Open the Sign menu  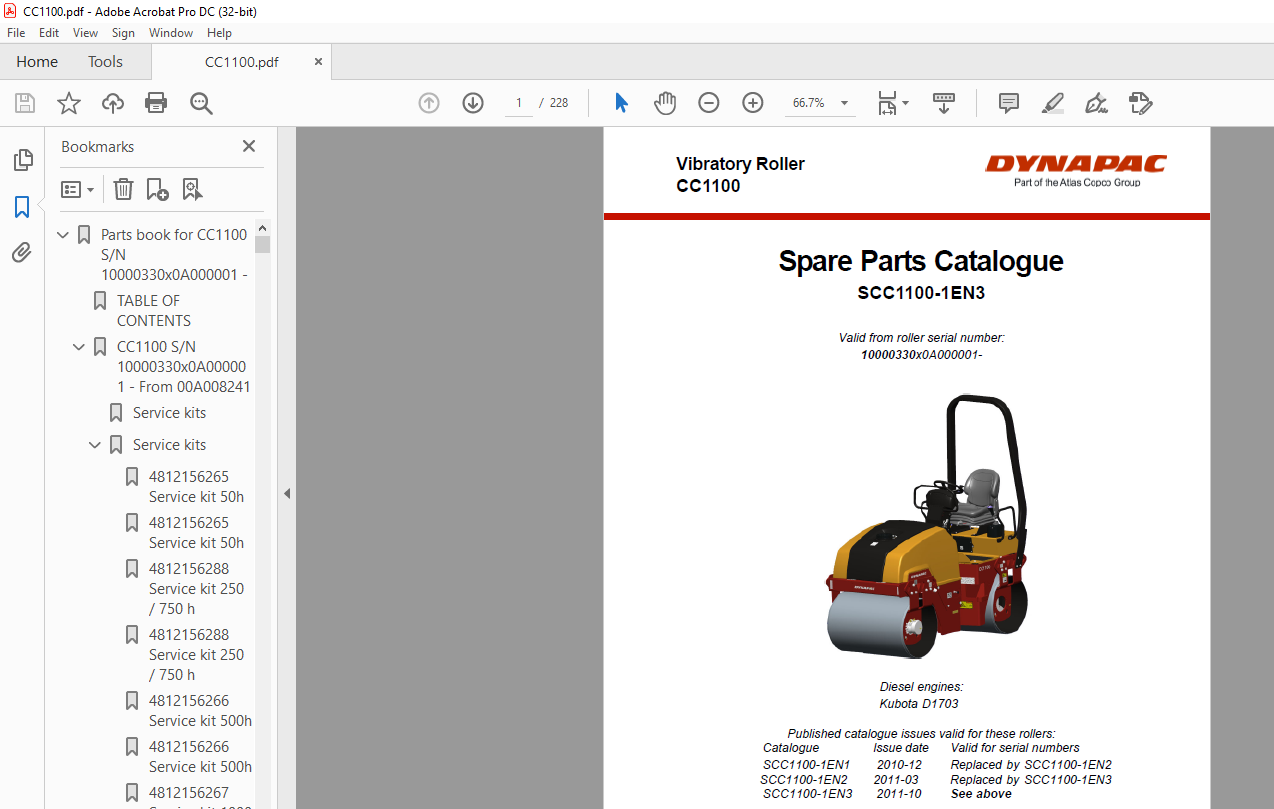pos(123,33)
